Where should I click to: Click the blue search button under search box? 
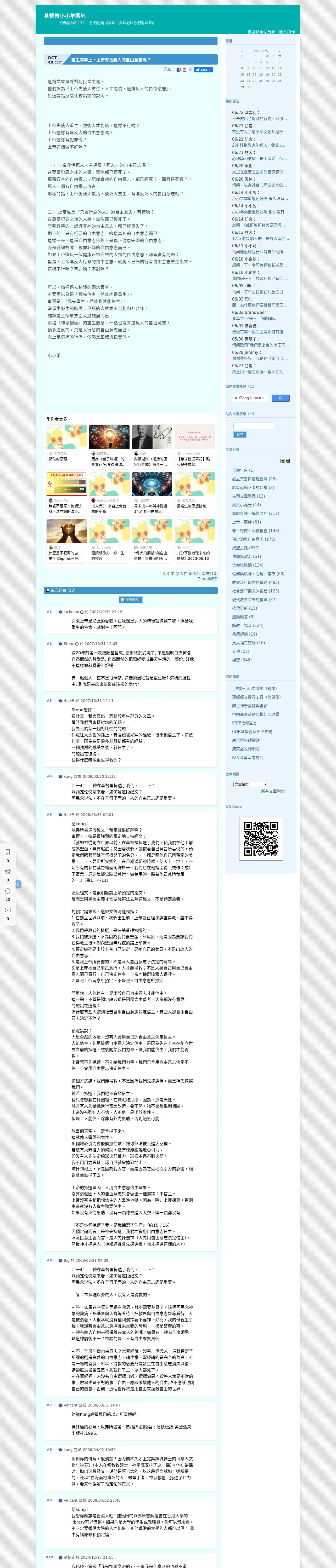click(240, 435)
